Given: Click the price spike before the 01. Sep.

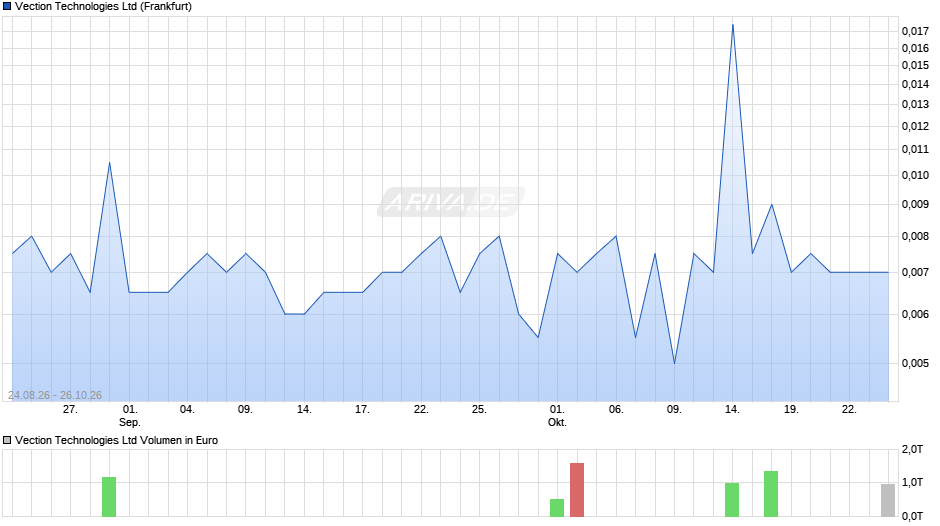Looking at the screenshot, I should pos(109,163).
